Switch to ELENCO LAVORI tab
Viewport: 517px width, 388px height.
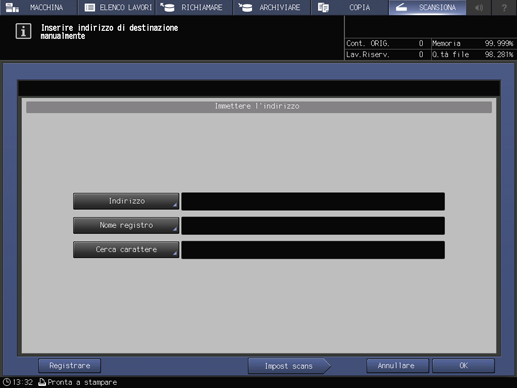117,7
